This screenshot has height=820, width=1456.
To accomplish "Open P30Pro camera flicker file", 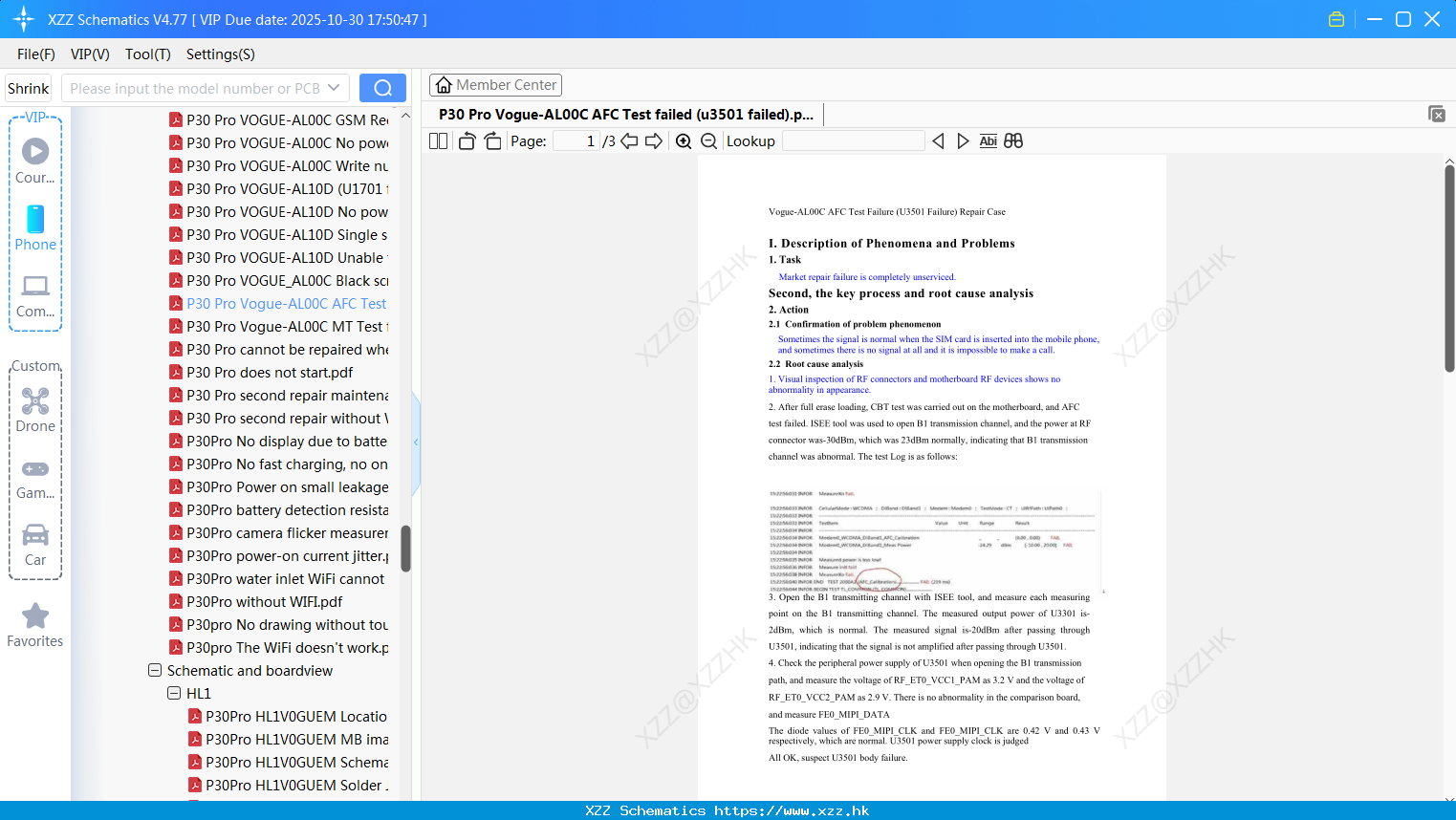I will pyautogui.click(x=279, y=532).
